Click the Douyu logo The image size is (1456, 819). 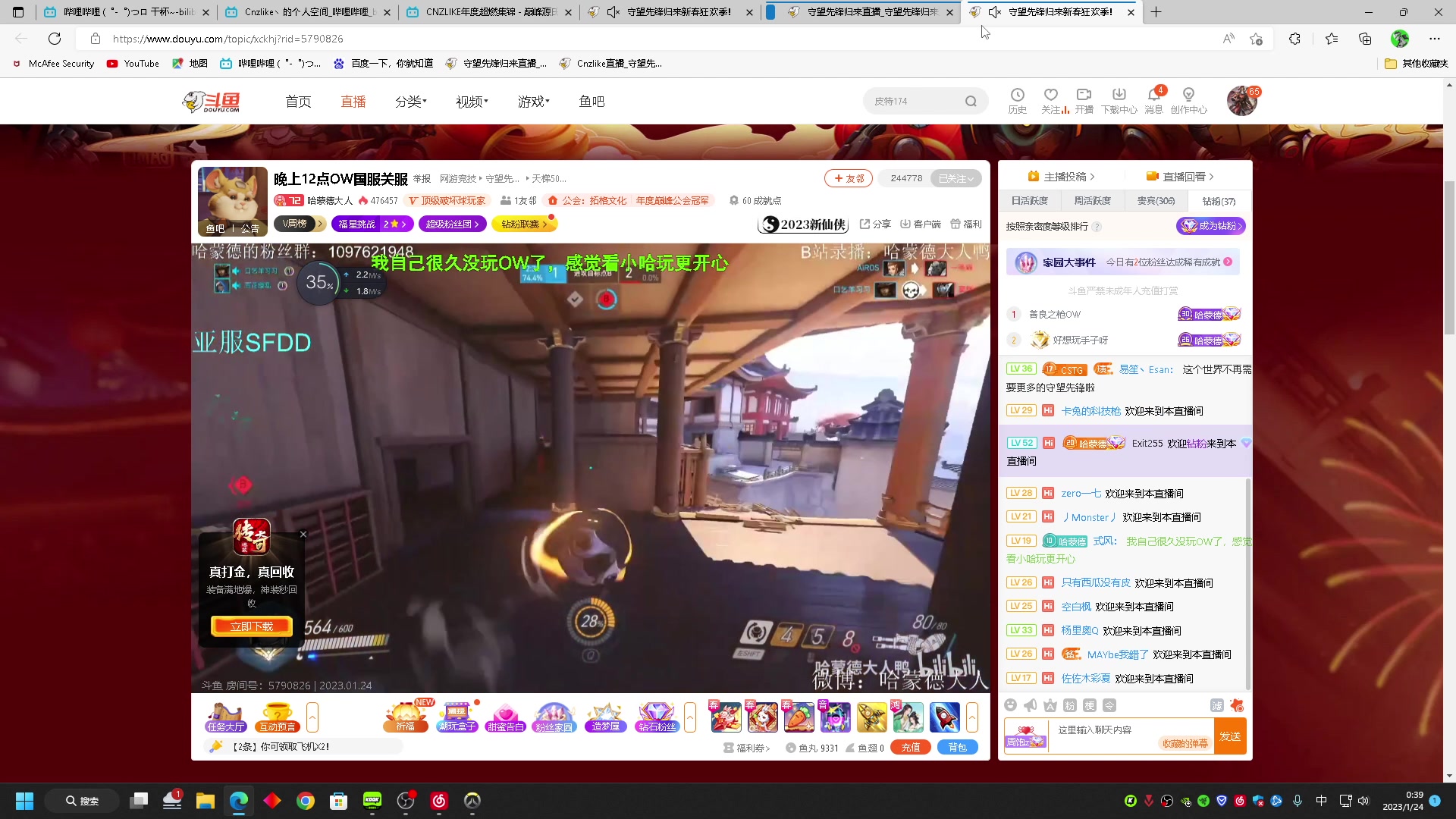pyautogui.click(x=212, y=102)
